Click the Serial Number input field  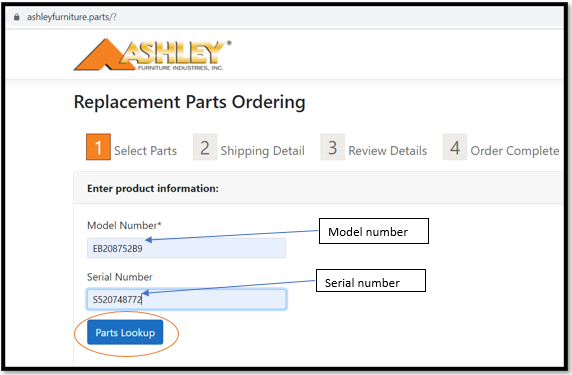186,299
